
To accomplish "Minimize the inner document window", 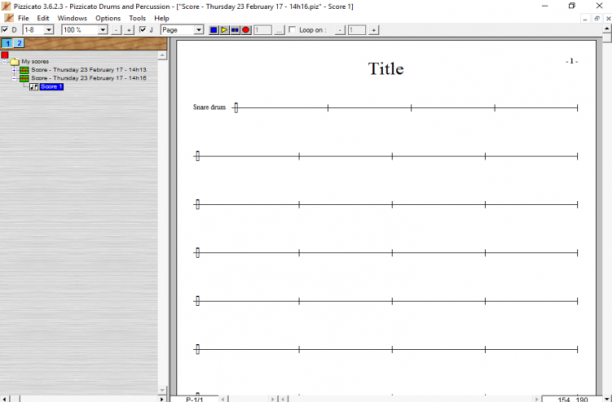I will (585, 18).
